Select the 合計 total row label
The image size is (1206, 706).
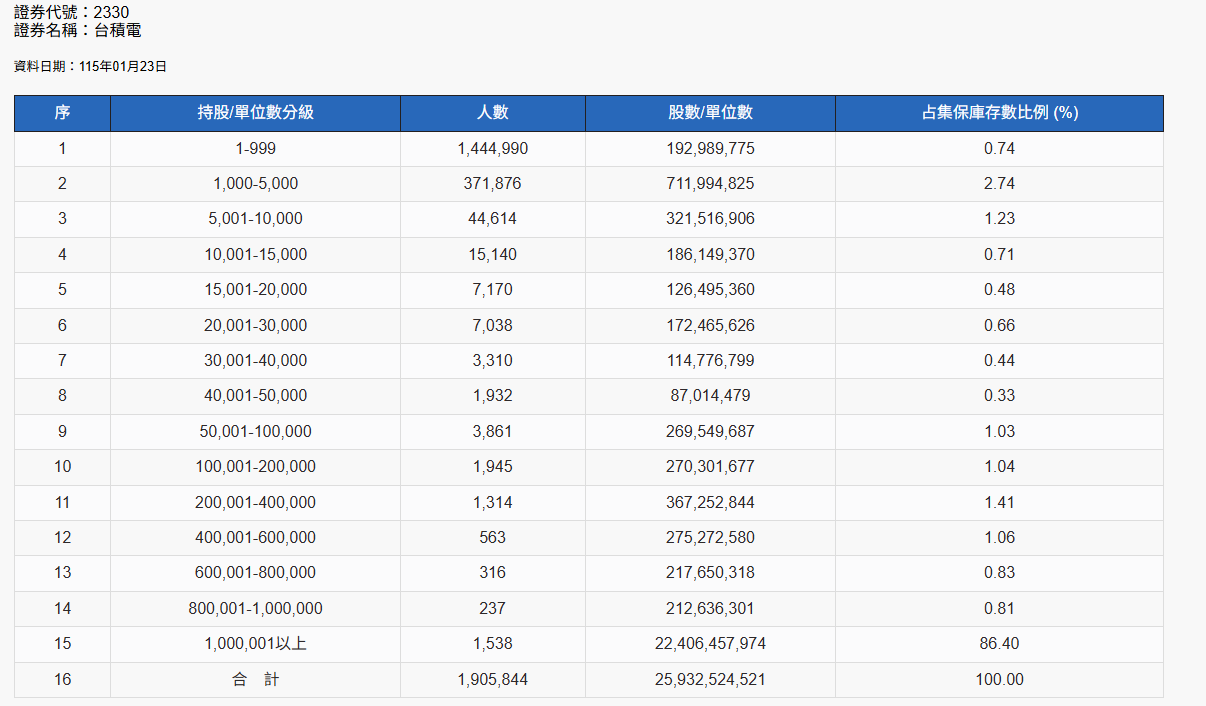[x=255, y=680]
